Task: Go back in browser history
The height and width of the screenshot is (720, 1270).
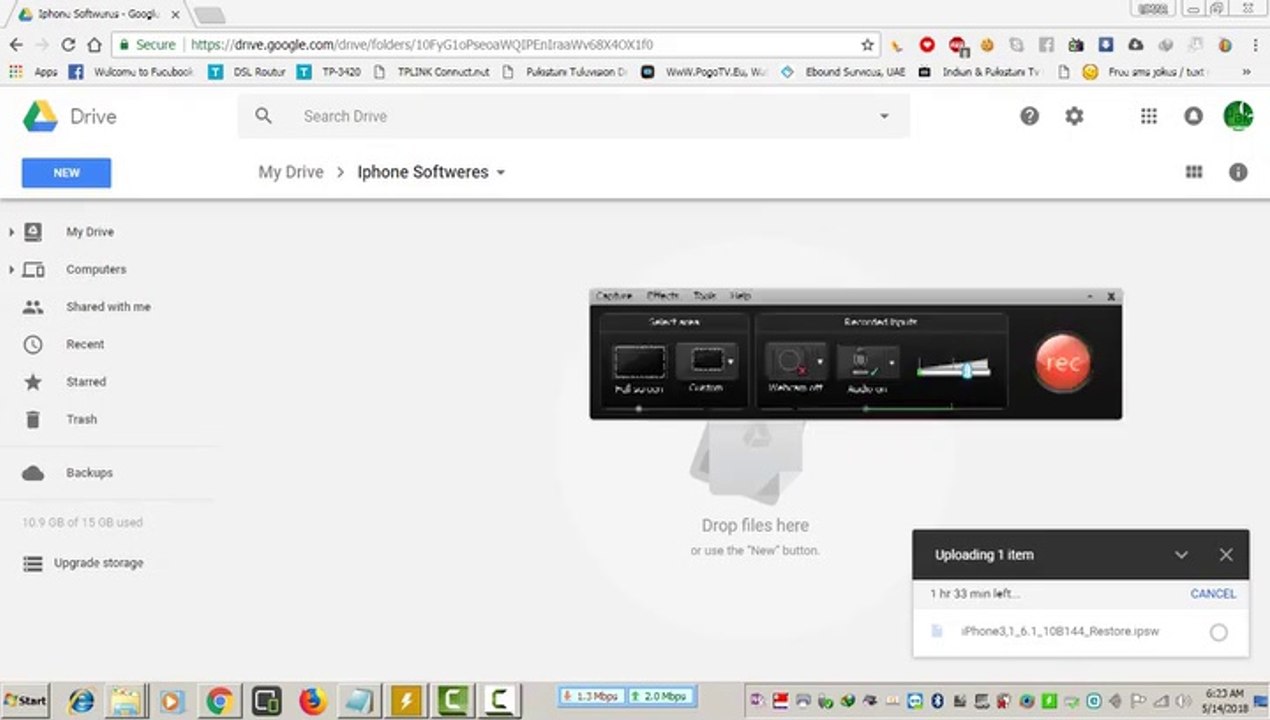Action: pyautogui.click(x=16, y=45)
